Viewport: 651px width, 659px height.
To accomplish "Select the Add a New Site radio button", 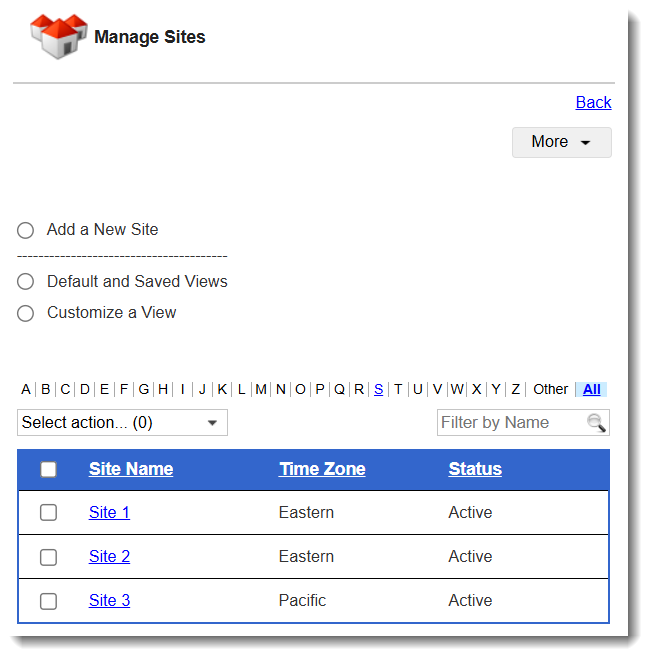I will pyautogui.click(x=26, y=230).
